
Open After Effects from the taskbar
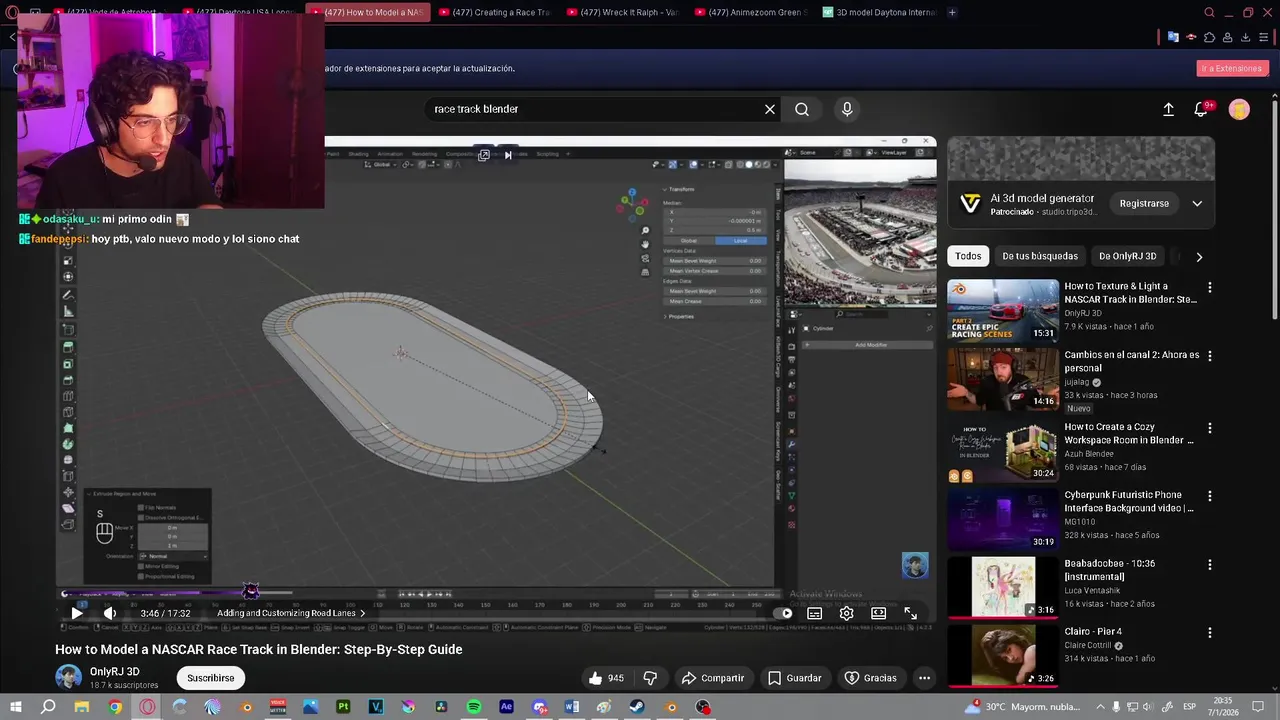pos(506,707)
